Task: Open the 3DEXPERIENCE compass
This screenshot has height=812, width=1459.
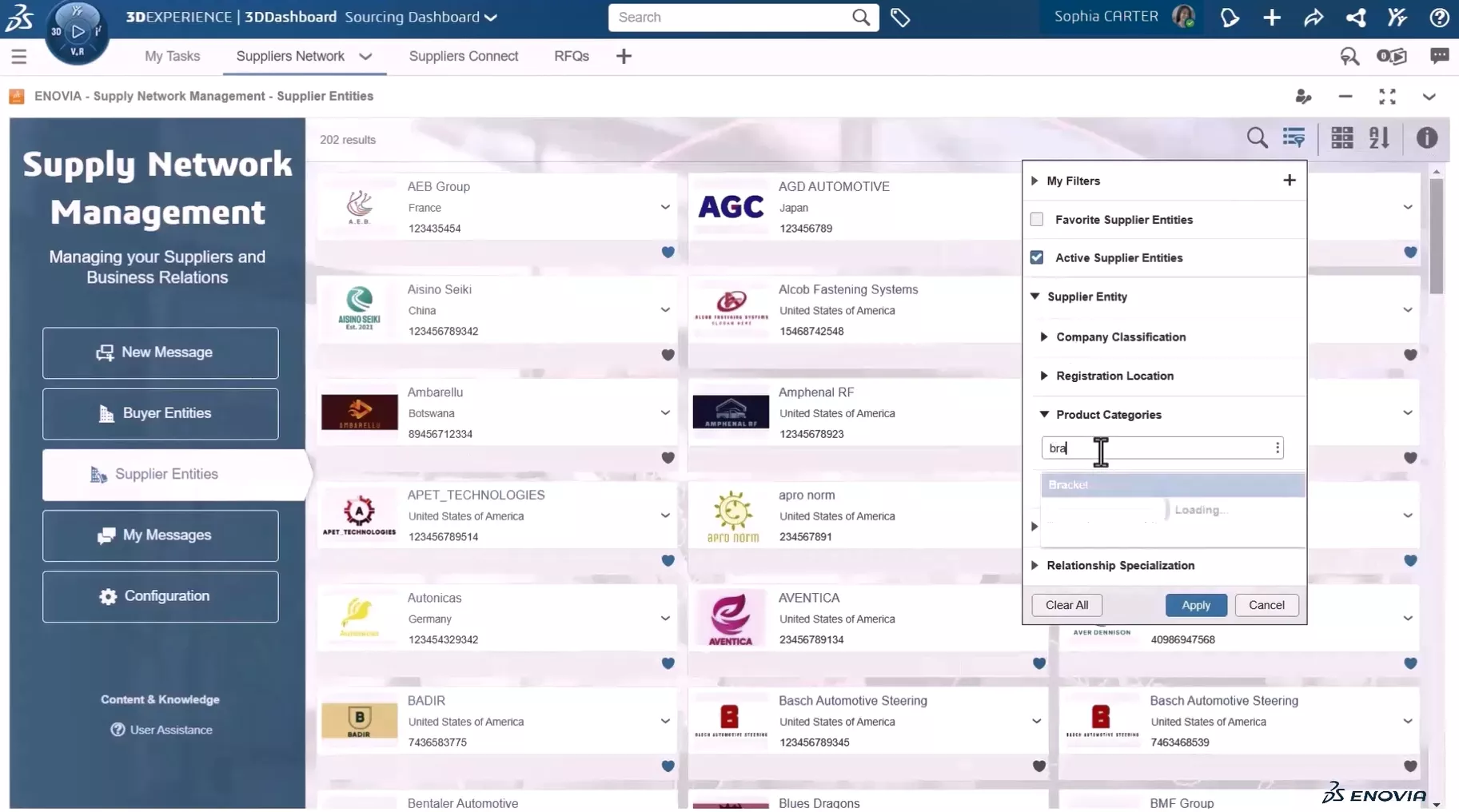Action: click(x=77, y=32)
